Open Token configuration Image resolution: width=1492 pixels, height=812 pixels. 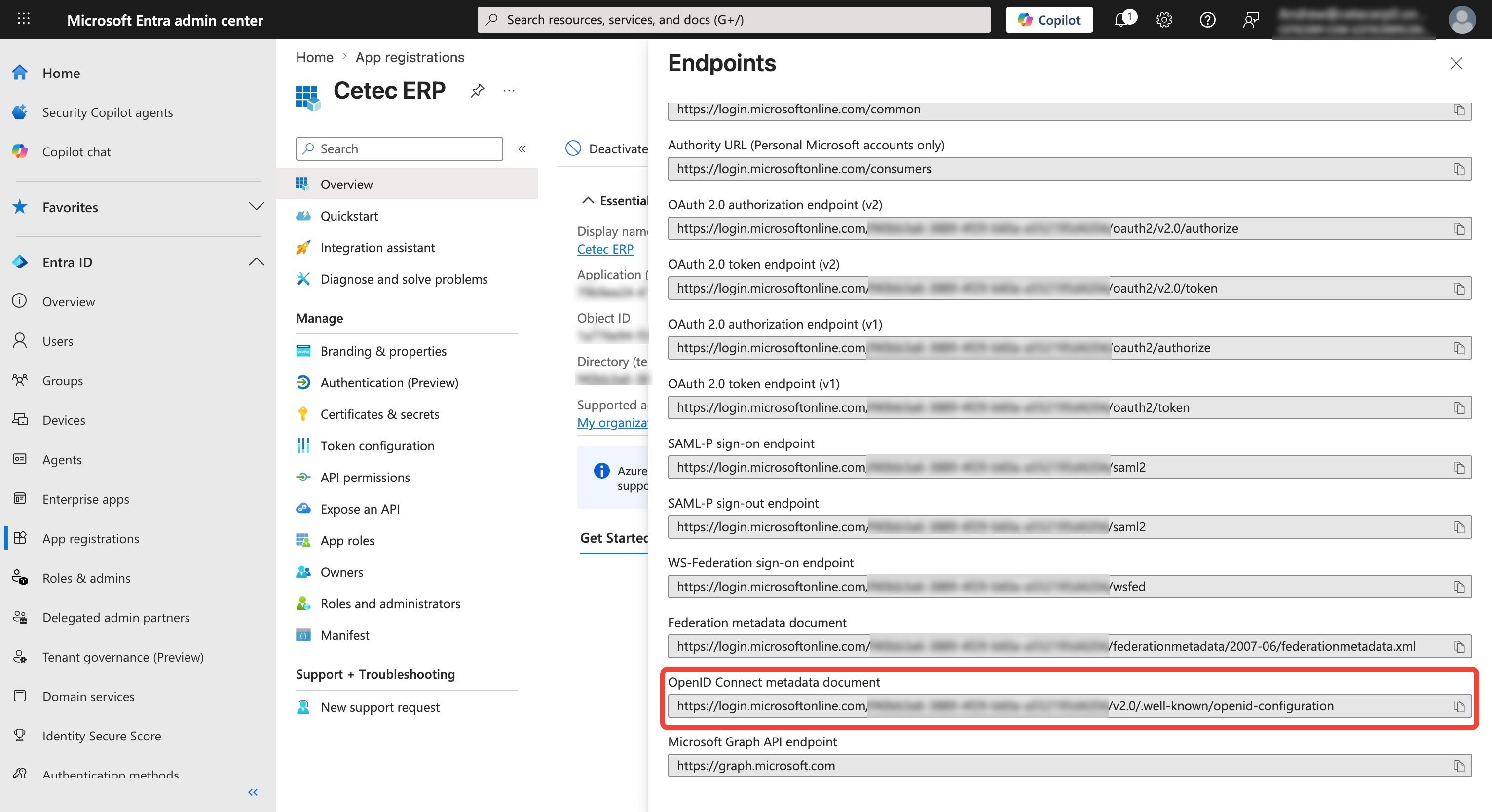point(377,445)
